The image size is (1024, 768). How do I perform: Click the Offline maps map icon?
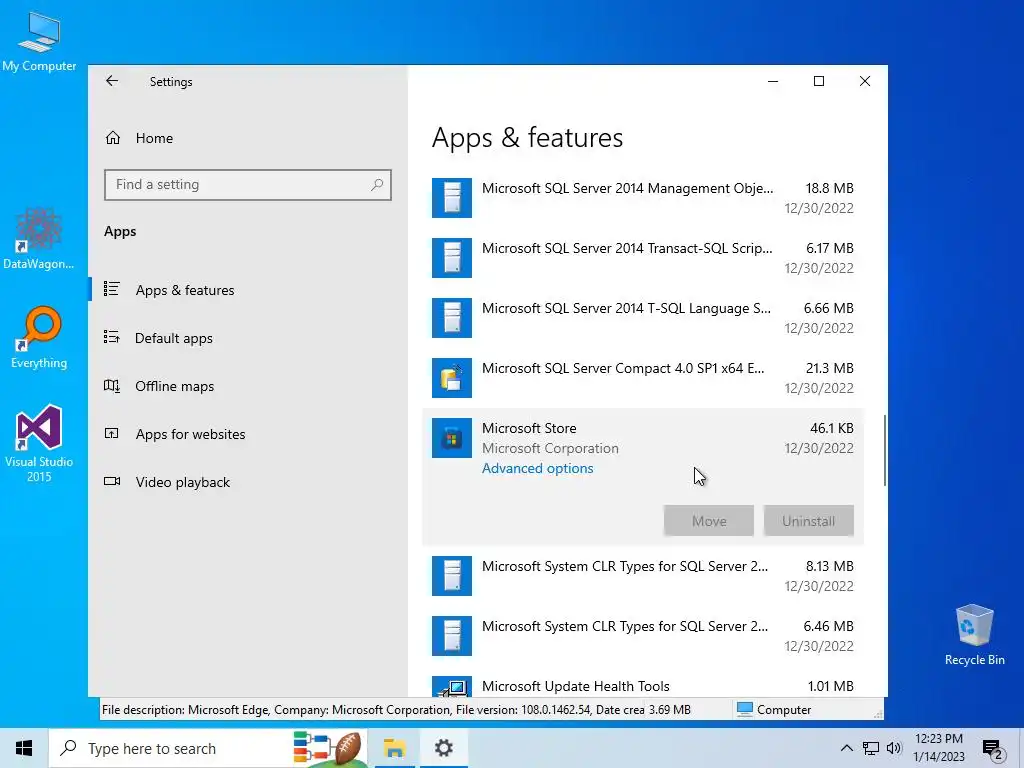pos(112,385)
